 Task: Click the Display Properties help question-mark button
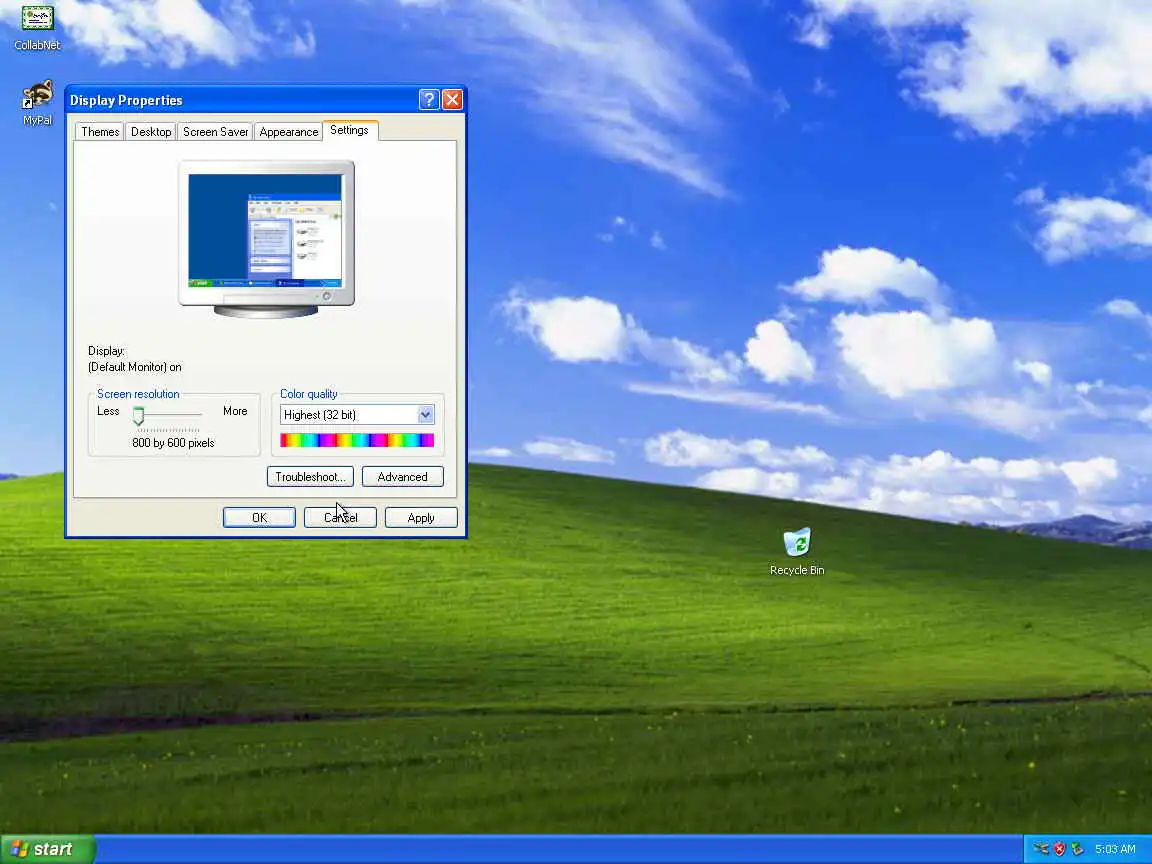pyautogui.click(x=429, y=99)
